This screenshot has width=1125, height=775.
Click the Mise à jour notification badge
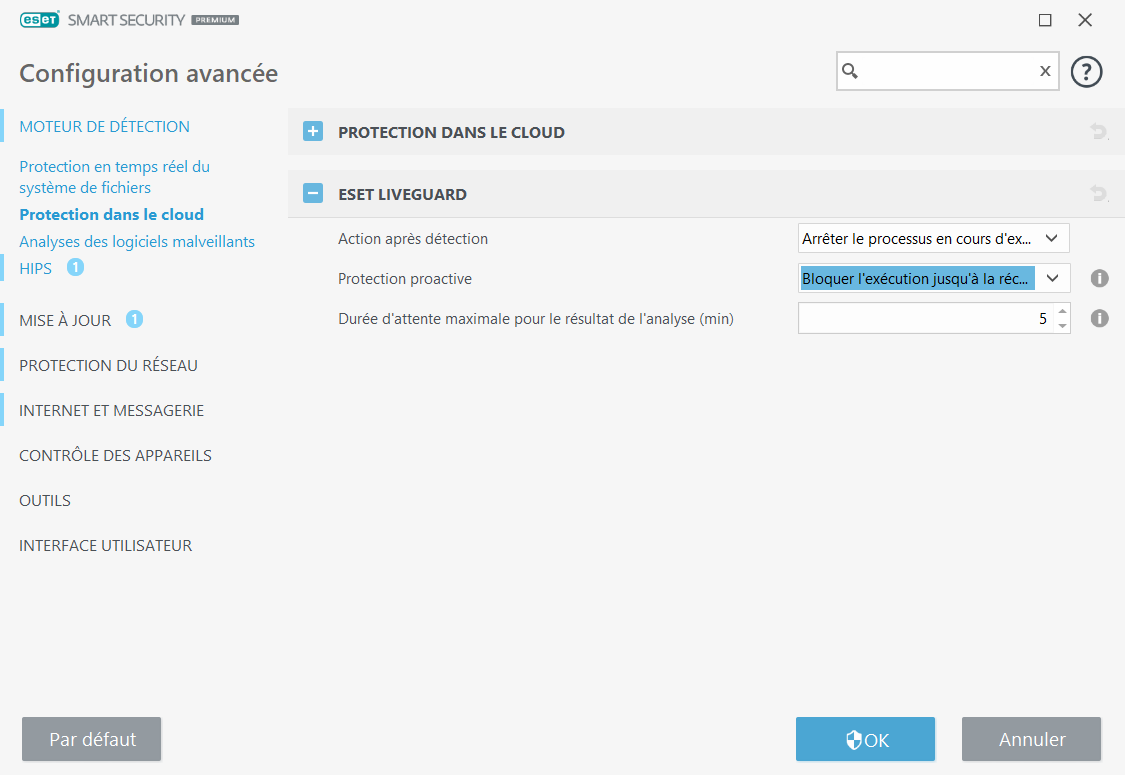pos(134,319)
